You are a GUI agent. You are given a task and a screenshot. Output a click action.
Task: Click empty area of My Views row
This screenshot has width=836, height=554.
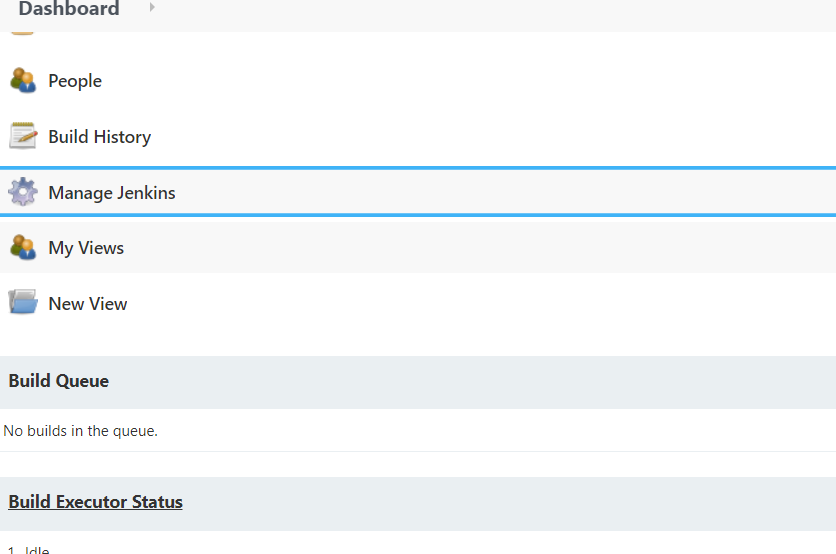coord(480,247)
